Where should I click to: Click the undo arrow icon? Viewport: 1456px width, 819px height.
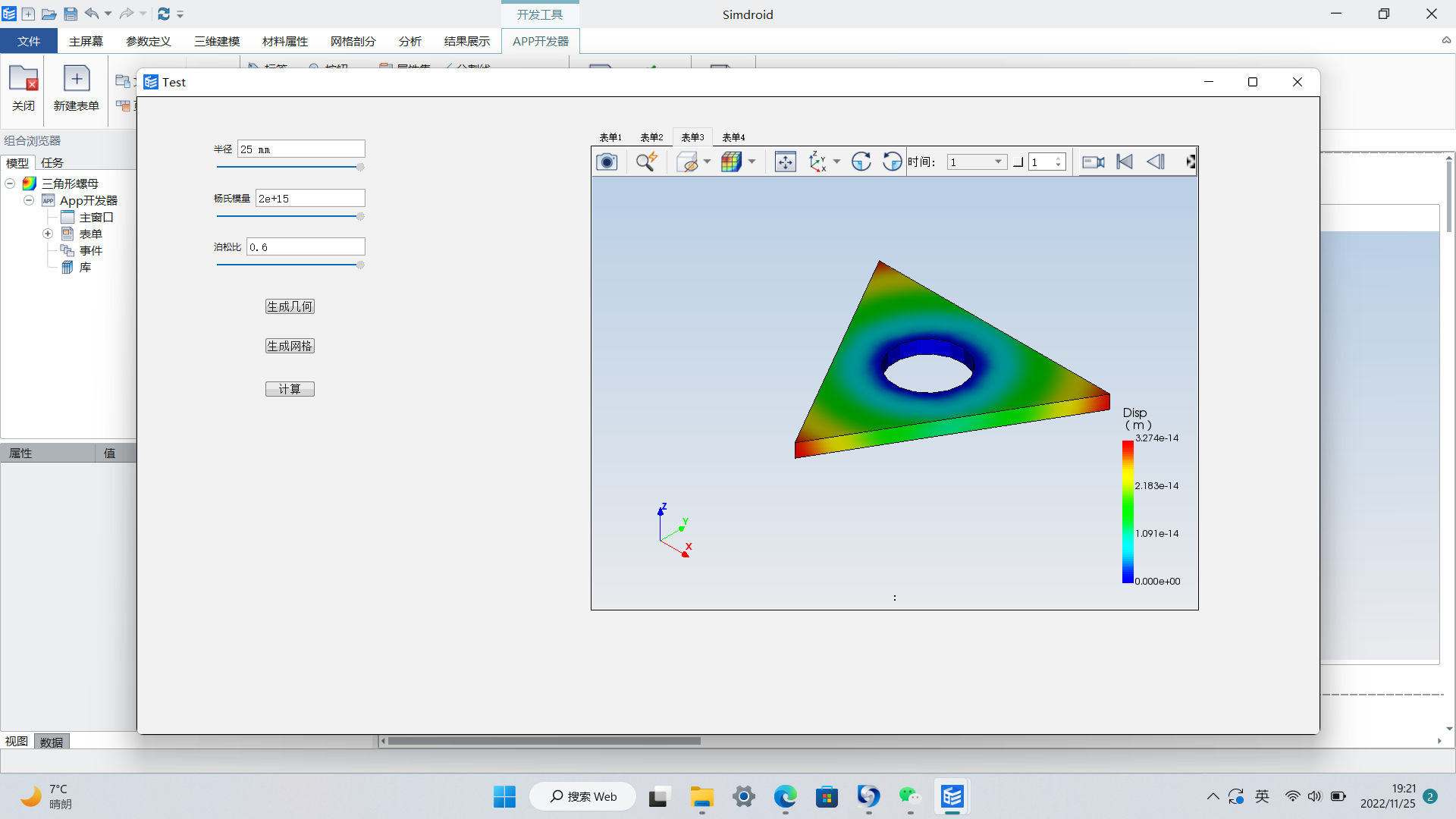[92, 14]
